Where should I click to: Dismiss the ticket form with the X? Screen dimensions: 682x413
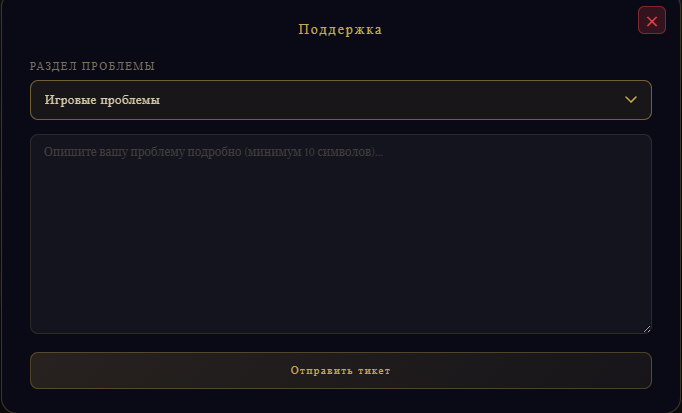652,20
